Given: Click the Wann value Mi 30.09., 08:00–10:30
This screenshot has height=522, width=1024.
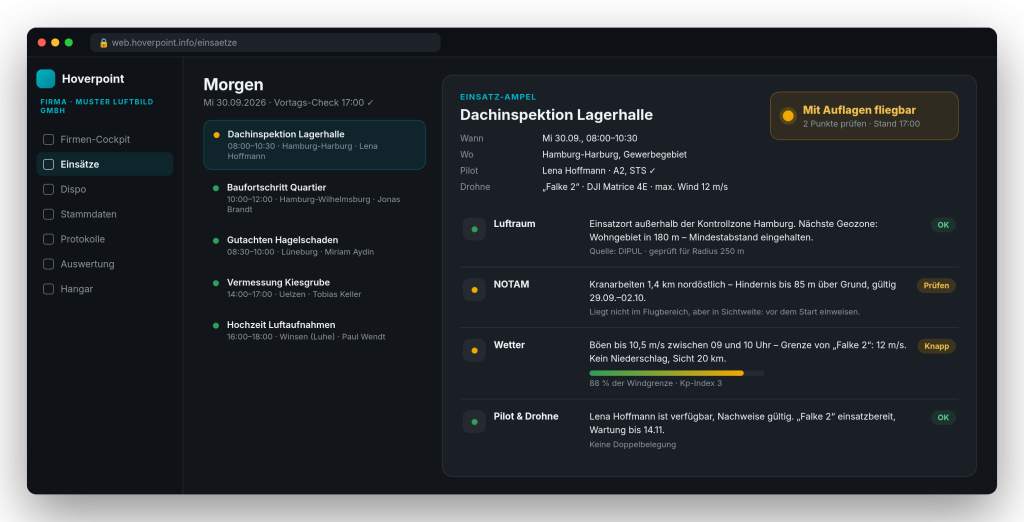Looking at the screenshot, I should click(x=590, y=139).
